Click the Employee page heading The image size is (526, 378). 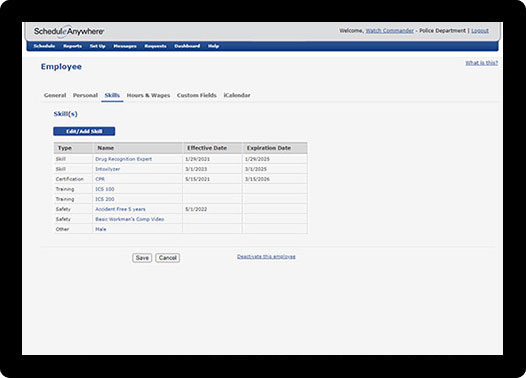(61, 66)
